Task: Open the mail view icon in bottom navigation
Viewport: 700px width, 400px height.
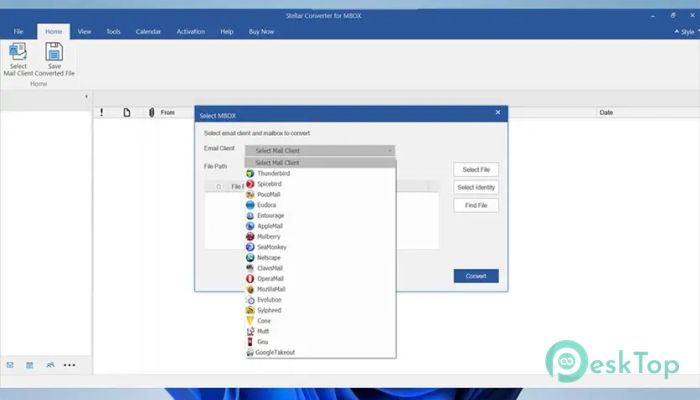Action: [x=10, y=365]
